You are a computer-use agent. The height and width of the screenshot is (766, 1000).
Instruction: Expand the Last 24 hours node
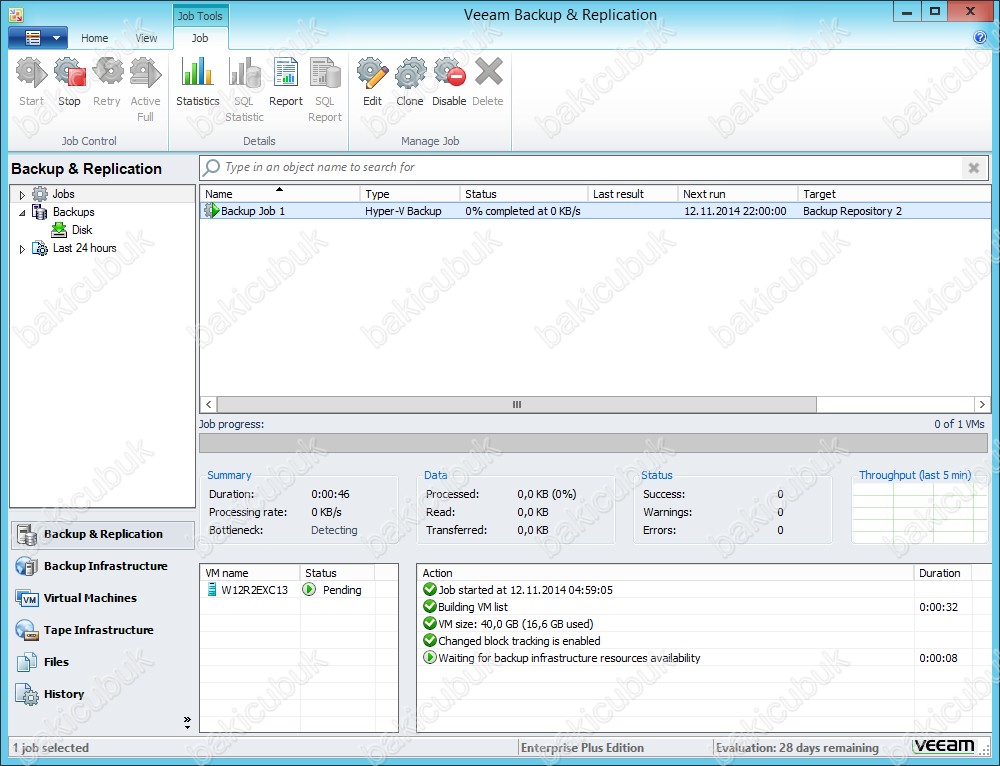click(x=22, y=249)
